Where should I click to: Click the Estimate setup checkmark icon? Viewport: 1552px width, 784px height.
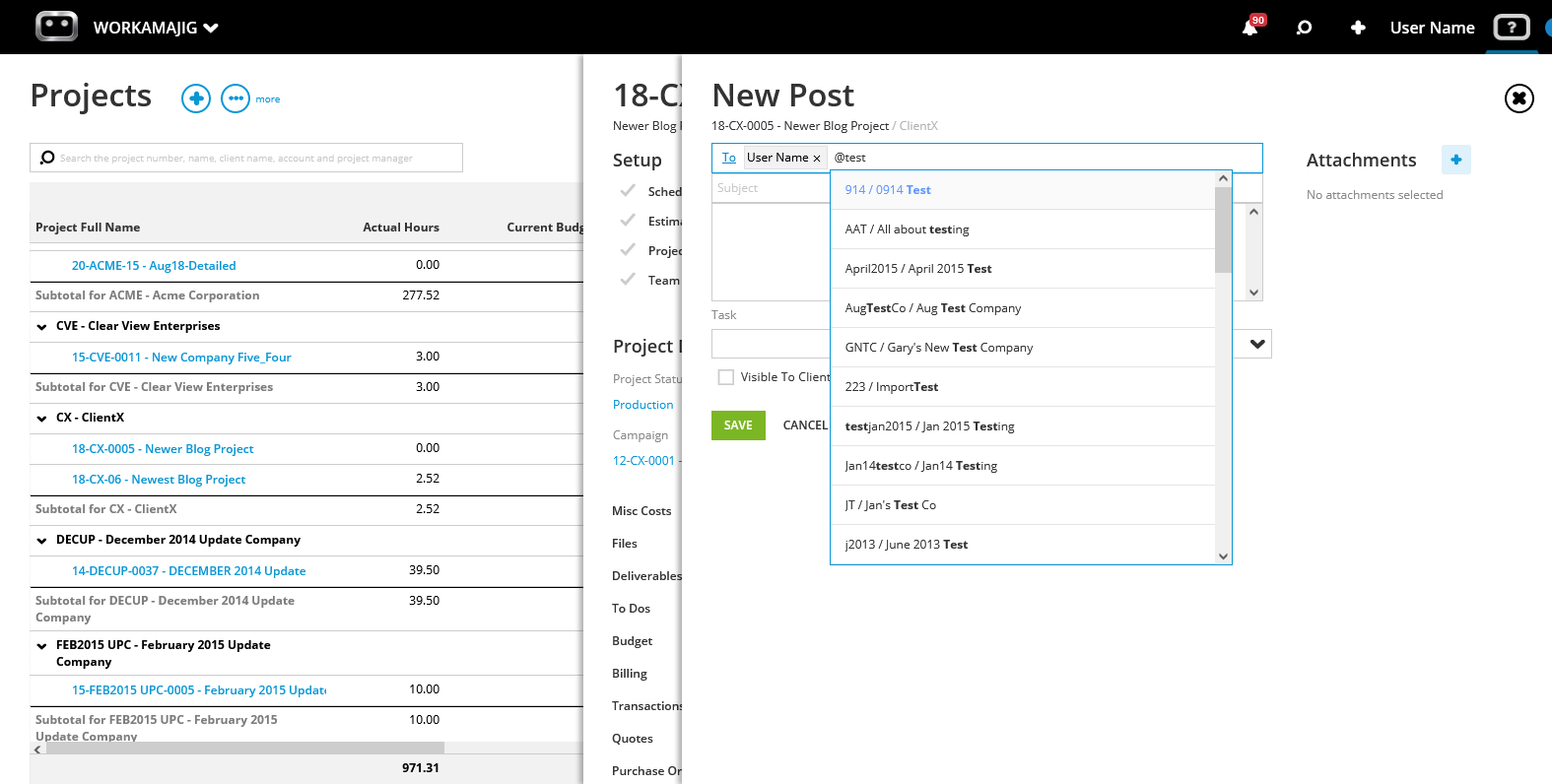[x=628, y=221]
